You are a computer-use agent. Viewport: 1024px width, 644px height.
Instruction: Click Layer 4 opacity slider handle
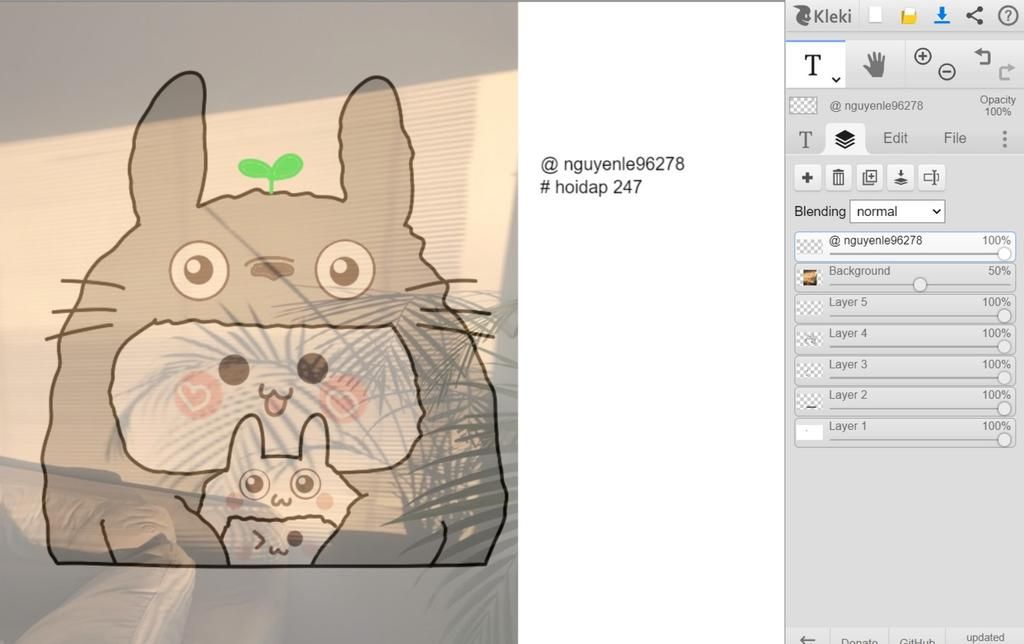[x=1004, y=347]
